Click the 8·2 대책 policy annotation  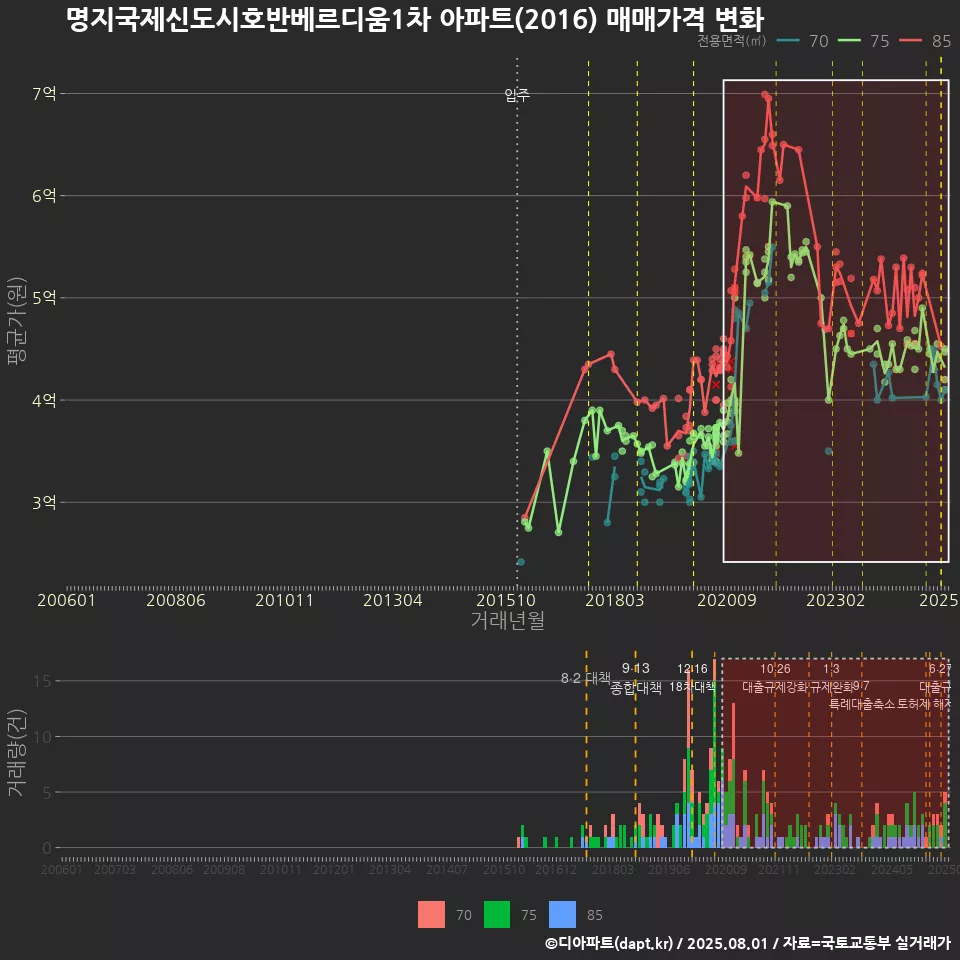(x=586, y=678)
